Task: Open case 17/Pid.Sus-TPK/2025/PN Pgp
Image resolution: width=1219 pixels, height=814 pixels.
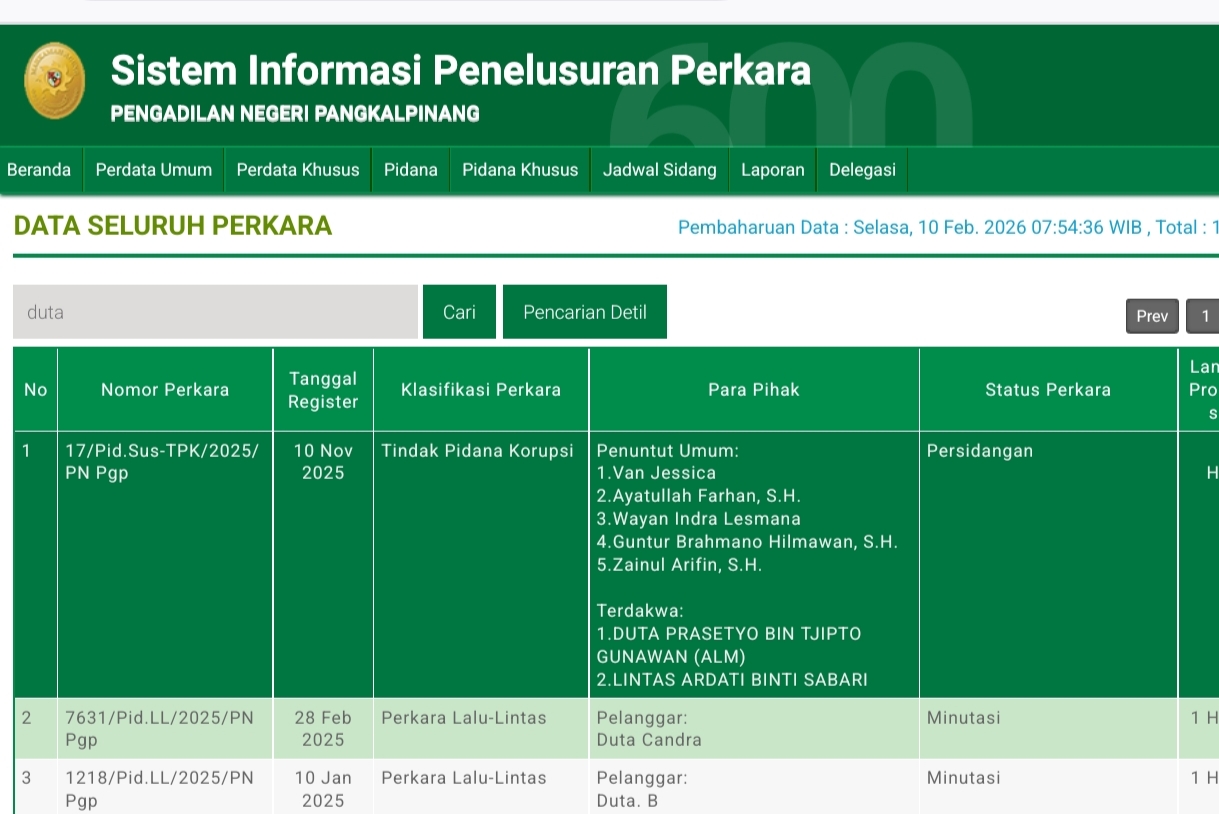Action: 162,462
